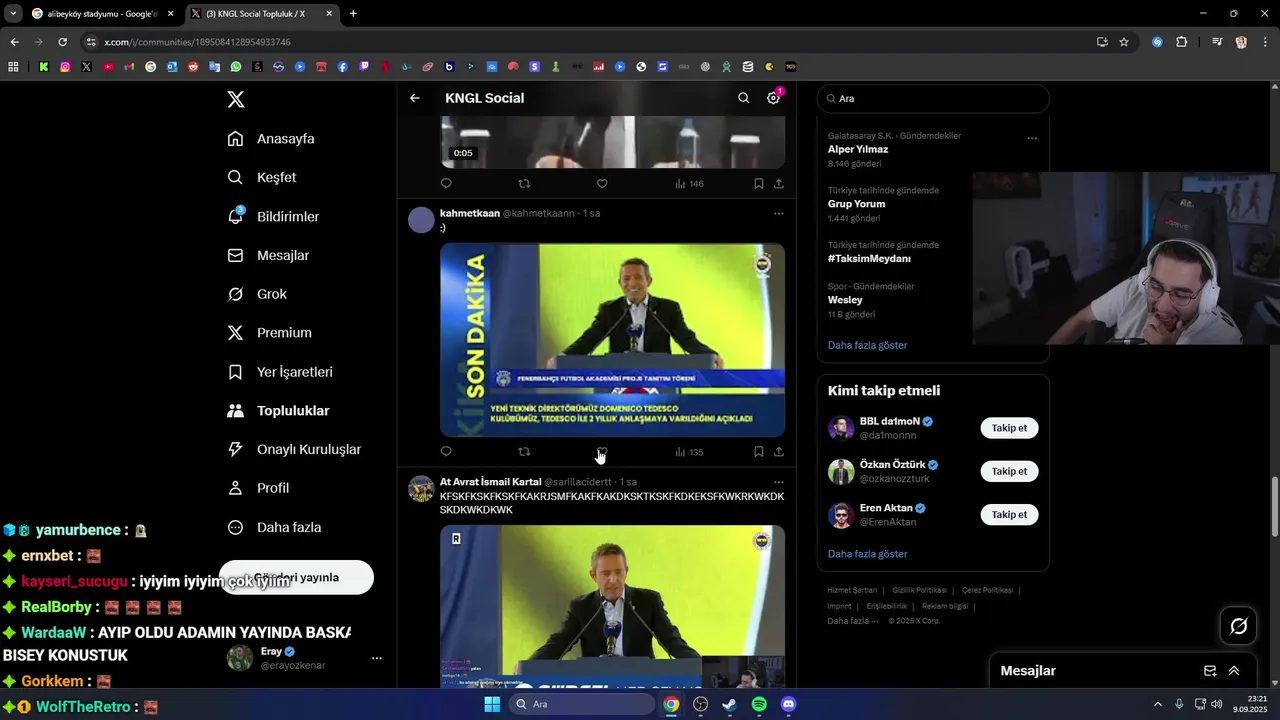Show more follow suggestions

tap(867, 554)
